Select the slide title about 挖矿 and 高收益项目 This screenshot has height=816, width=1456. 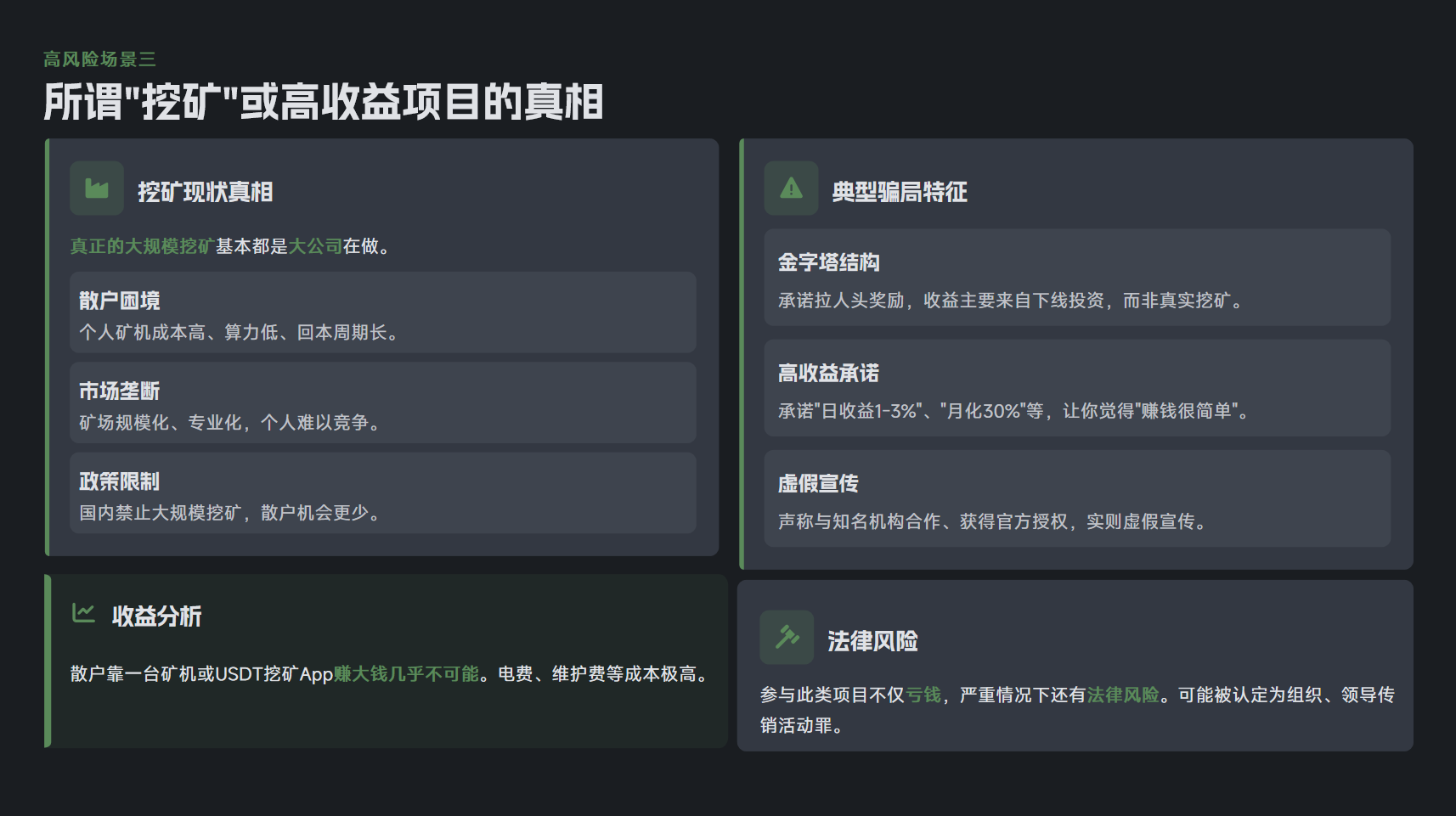pyautogui.click(x=323, y=102)
